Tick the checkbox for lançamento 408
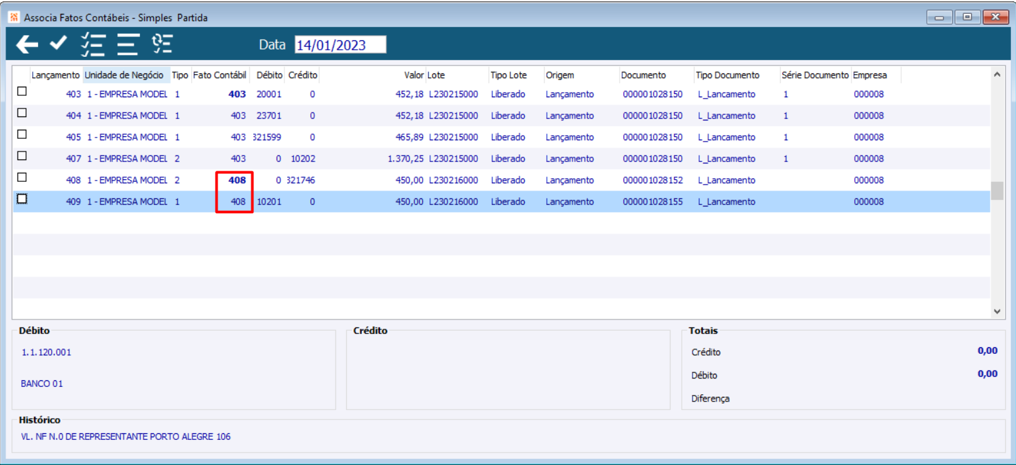Image resolution: width=1016 pixels, height=465 pixels. tap(22, 177)
